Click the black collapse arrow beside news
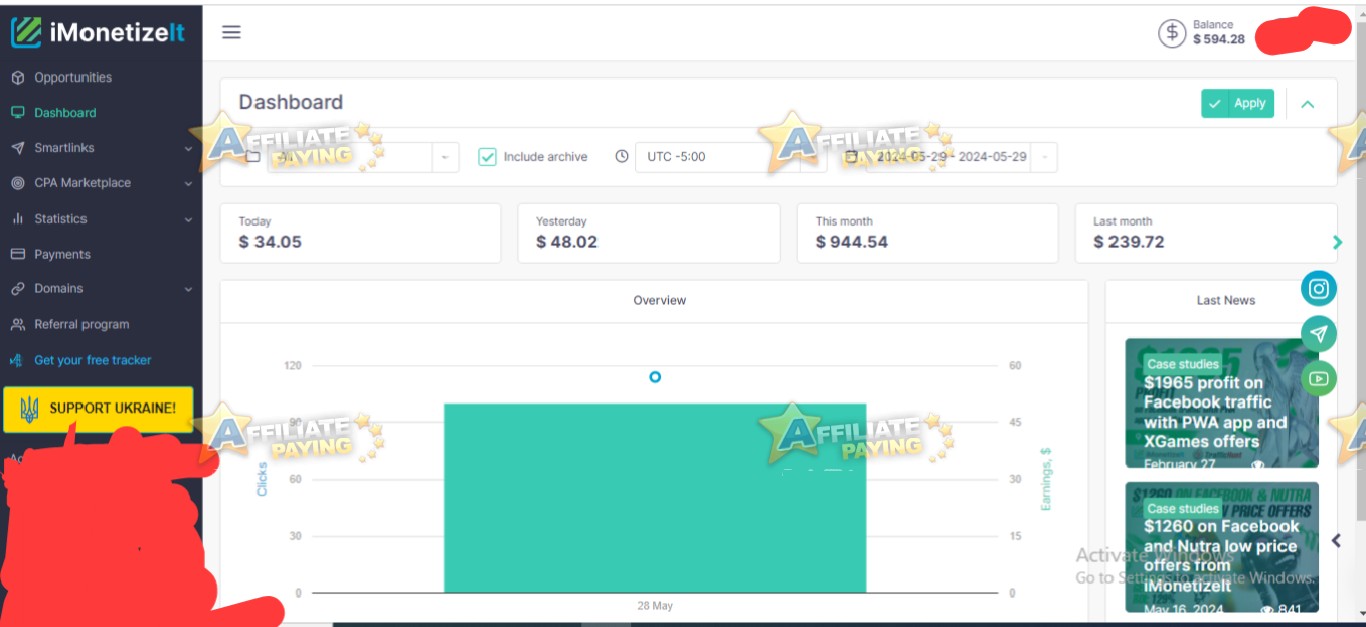This screenshot has width=1366, height=627. point(1336,540)
